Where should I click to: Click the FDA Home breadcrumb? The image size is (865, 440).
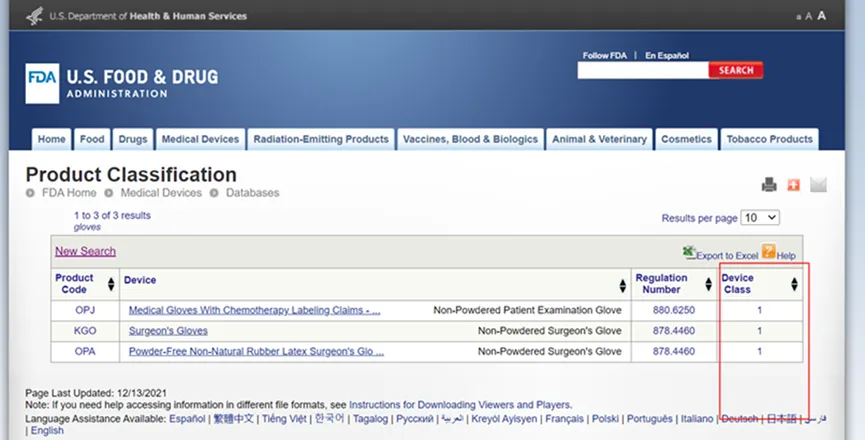click(69, 193)
